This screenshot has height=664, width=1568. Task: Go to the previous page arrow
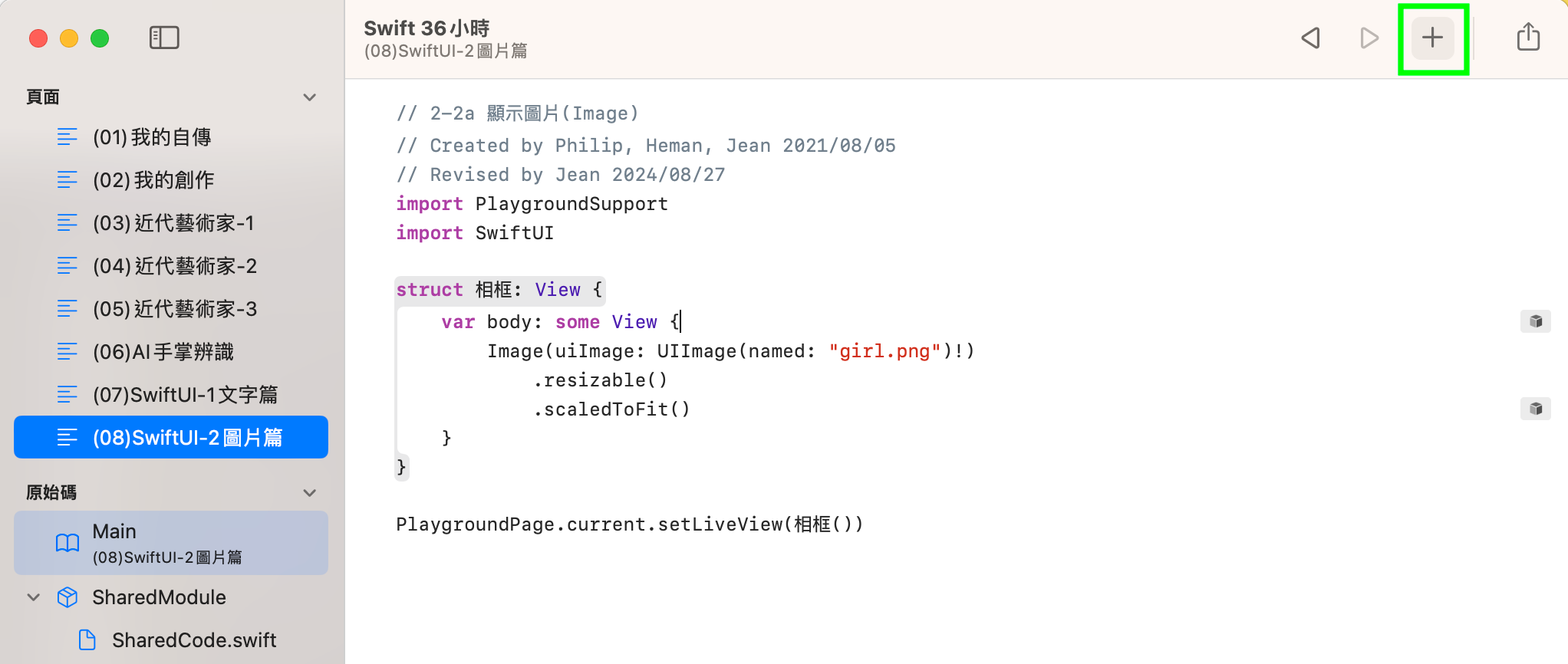pos(1311,38)
